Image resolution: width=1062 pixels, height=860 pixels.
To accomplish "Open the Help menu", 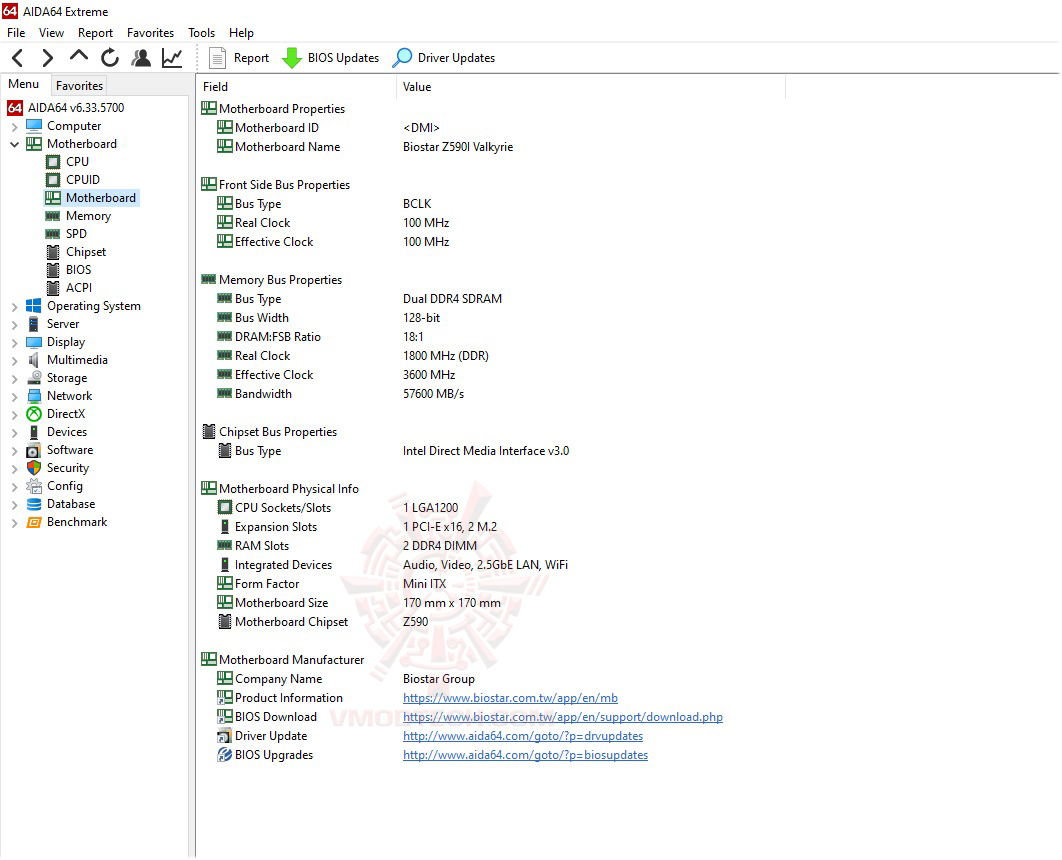I will pos(241,33).
